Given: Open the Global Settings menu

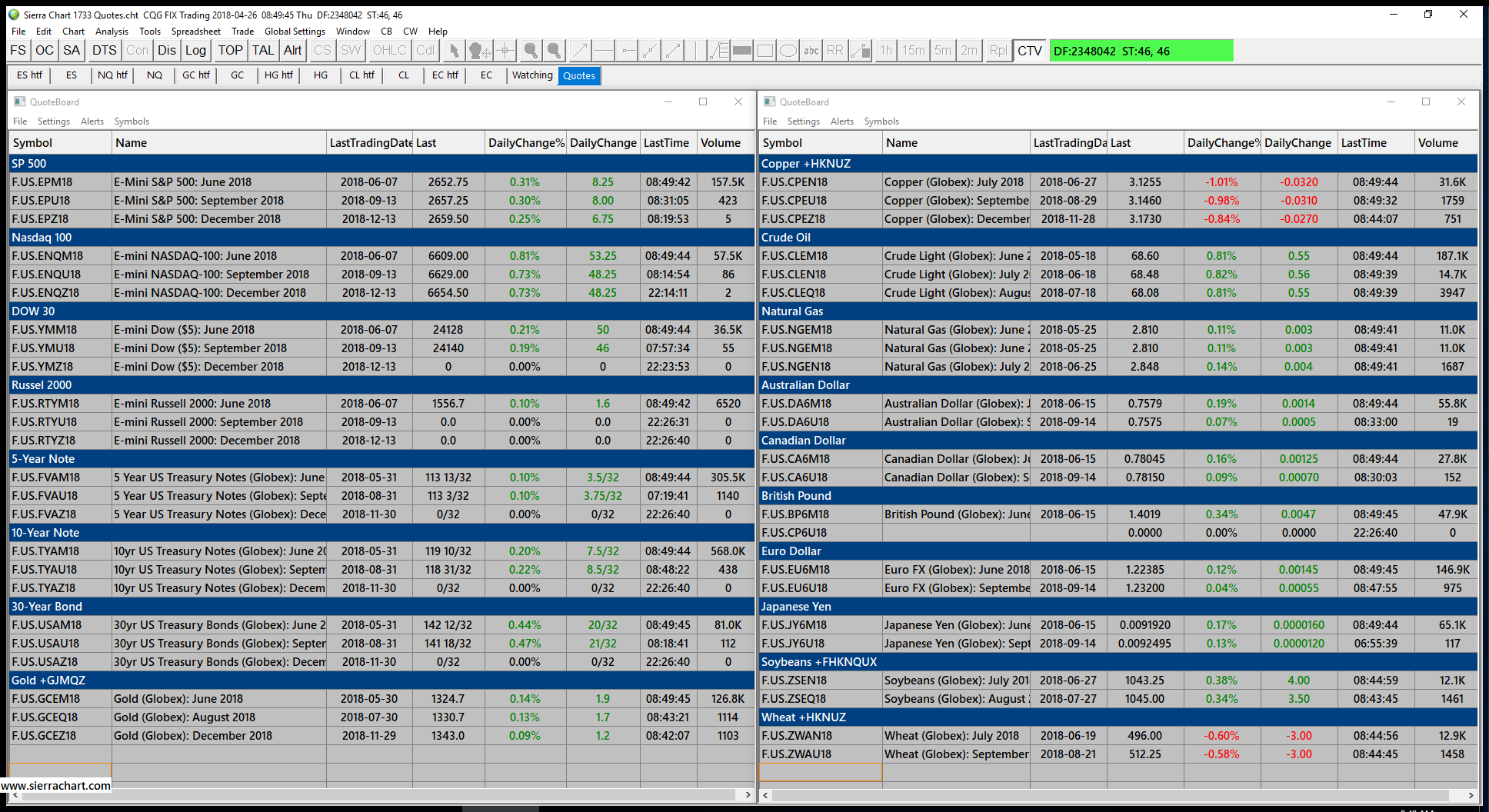Looking at the screenshot, I should [x=295, y=32].
